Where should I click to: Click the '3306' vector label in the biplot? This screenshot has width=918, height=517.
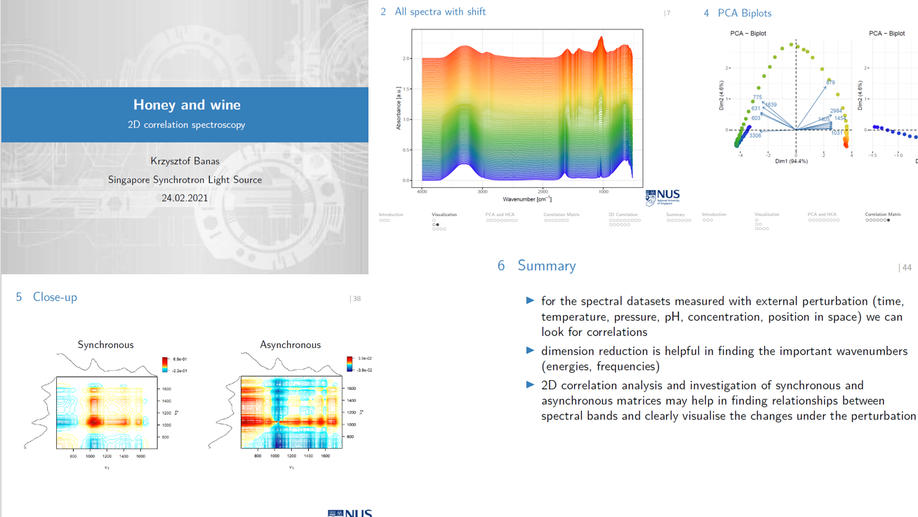755,135
